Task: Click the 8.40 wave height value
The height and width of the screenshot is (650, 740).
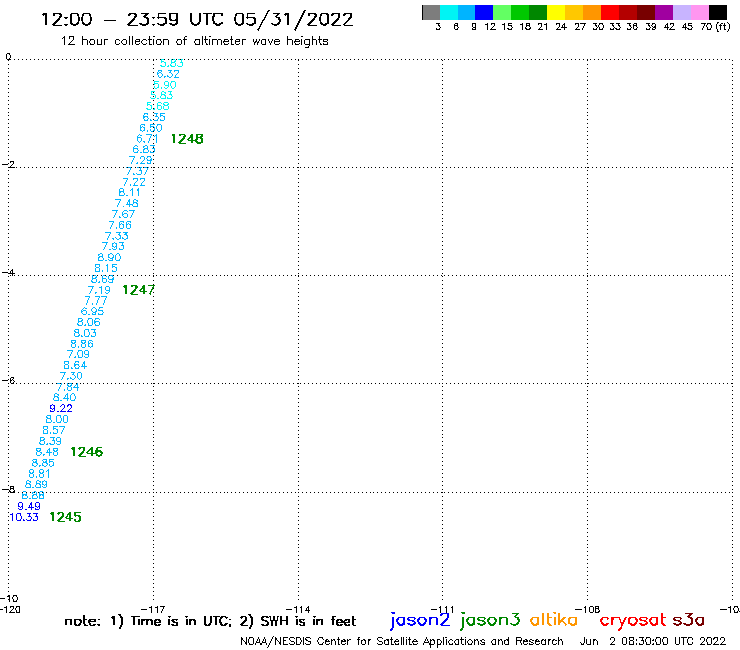Action: (64, 397)
